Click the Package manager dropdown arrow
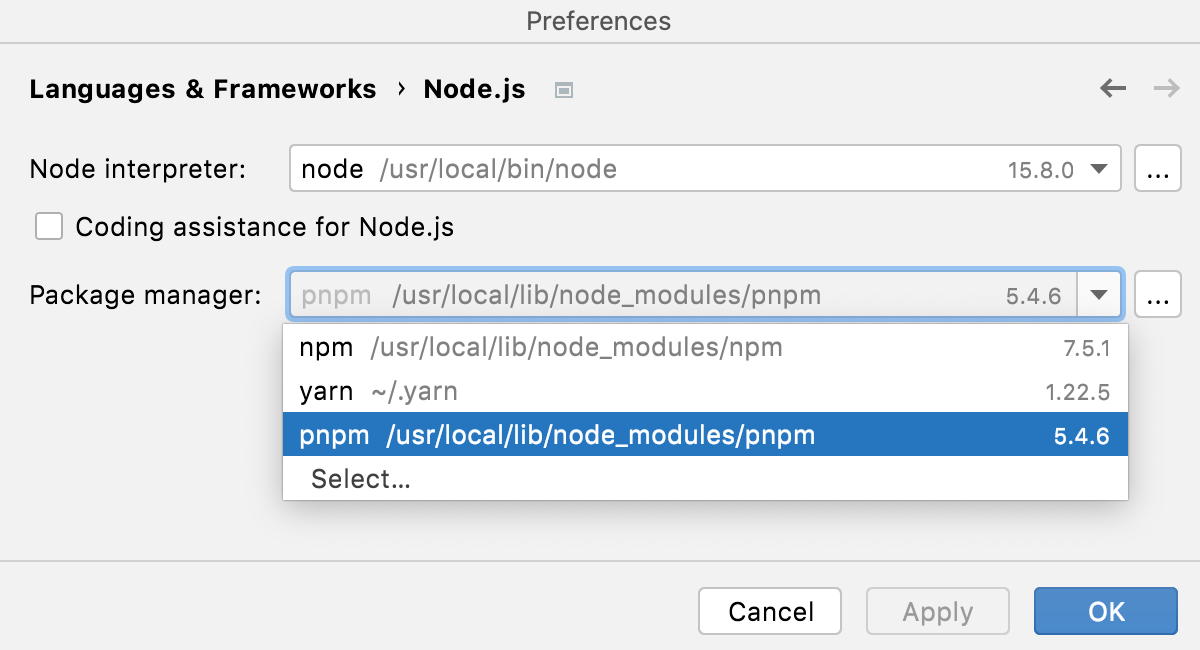Viewport: 1200px width, 650px height. click(1098, 294)
